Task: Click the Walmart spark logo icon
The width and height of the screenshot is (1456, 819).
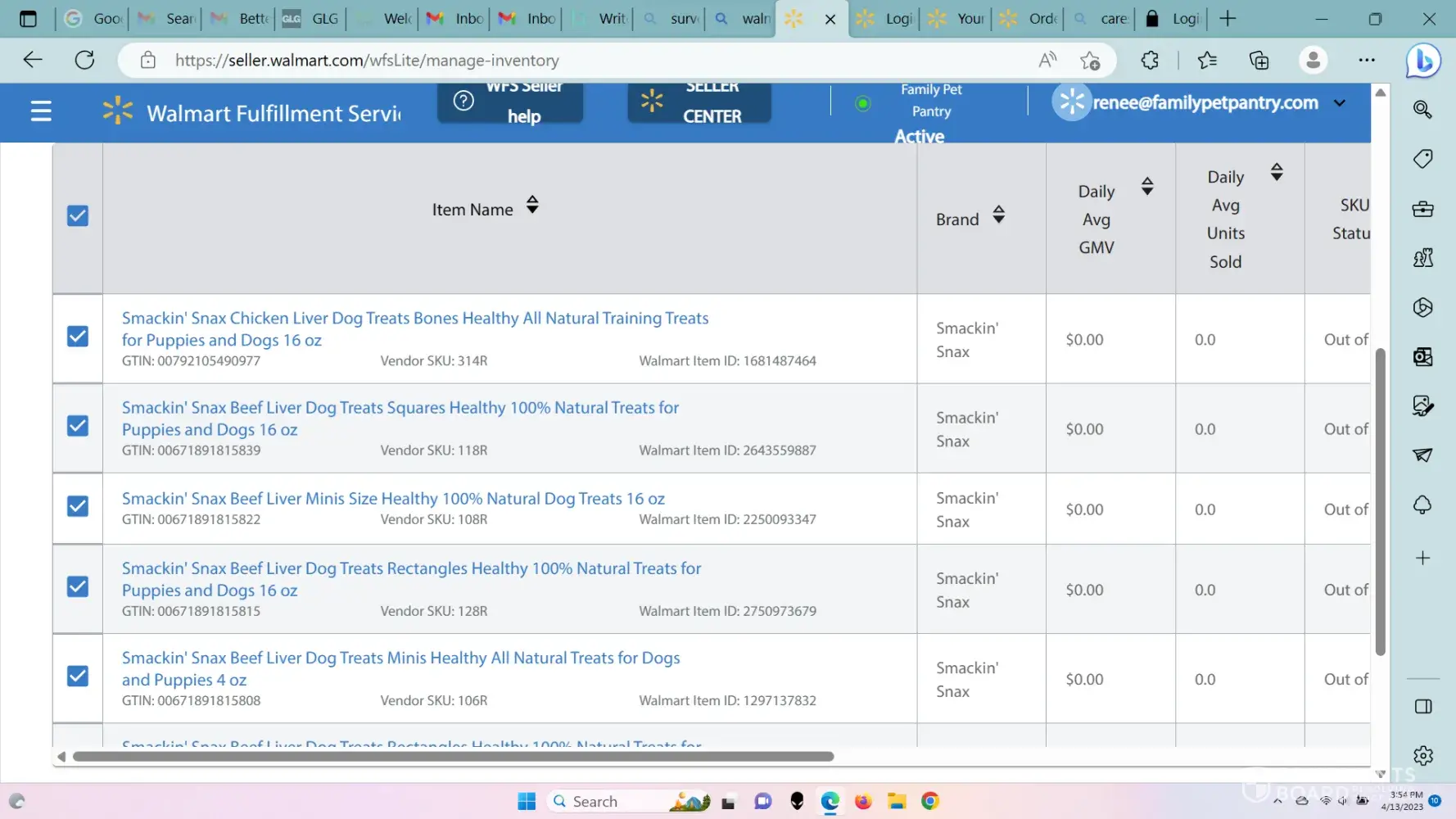Action: pos(118,111)
